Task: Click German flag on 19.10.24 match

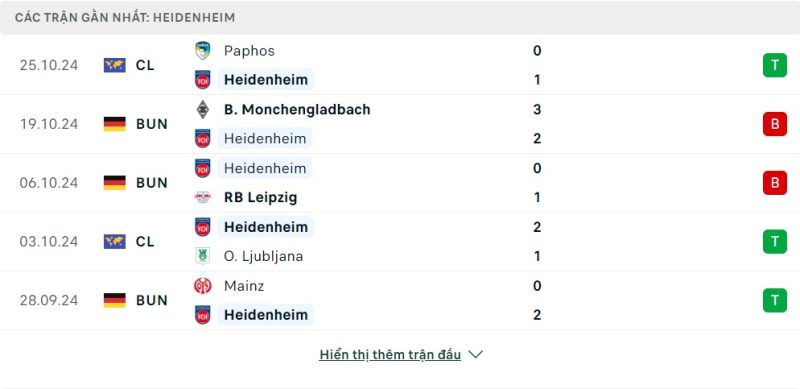Action: 115,124
